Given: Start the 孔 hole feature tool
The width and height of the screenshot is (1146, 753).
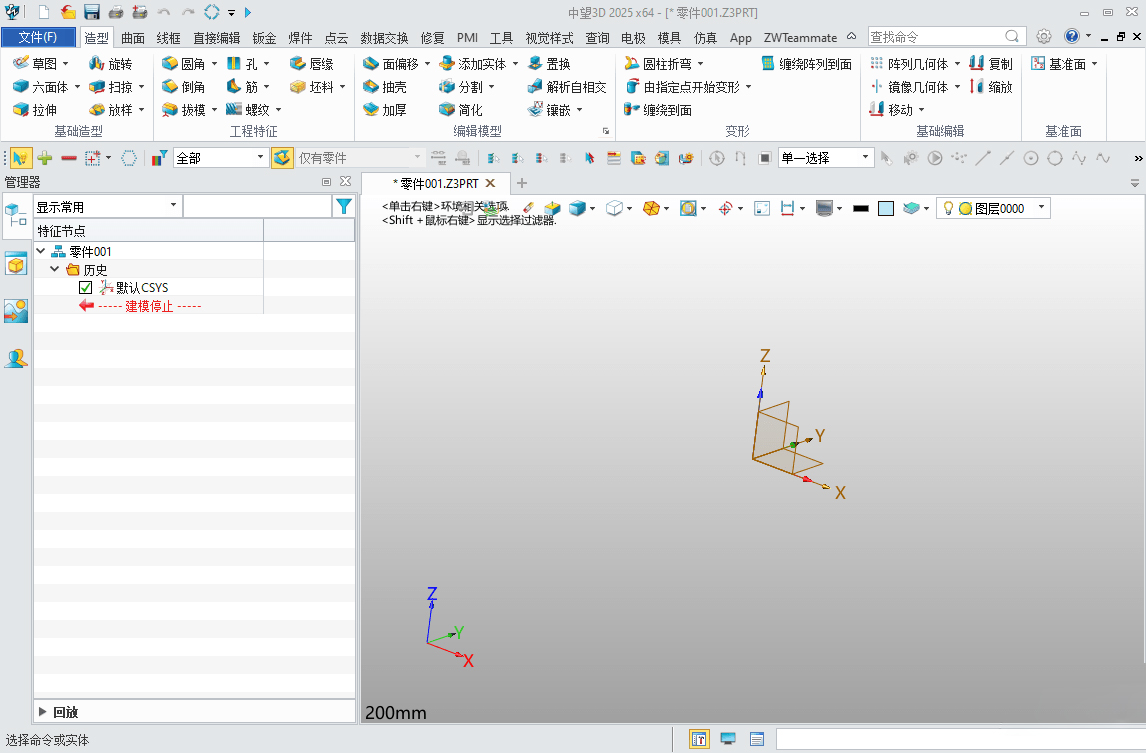Looking at the screenshot, I should [x=244, y=62].
